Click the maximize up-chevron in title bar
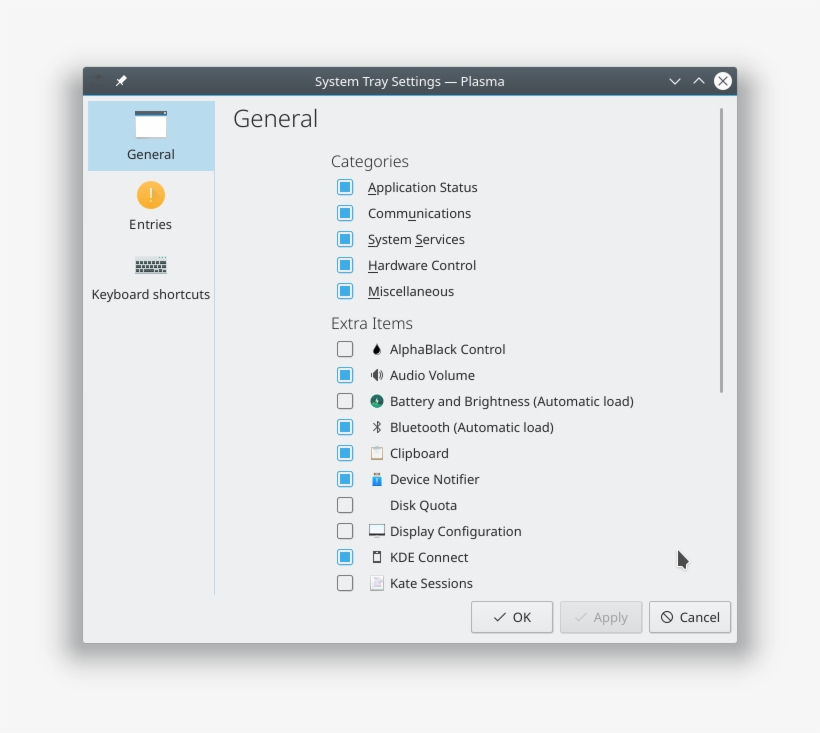Screen dimensions: 820x733 click(x=699, y=81)
